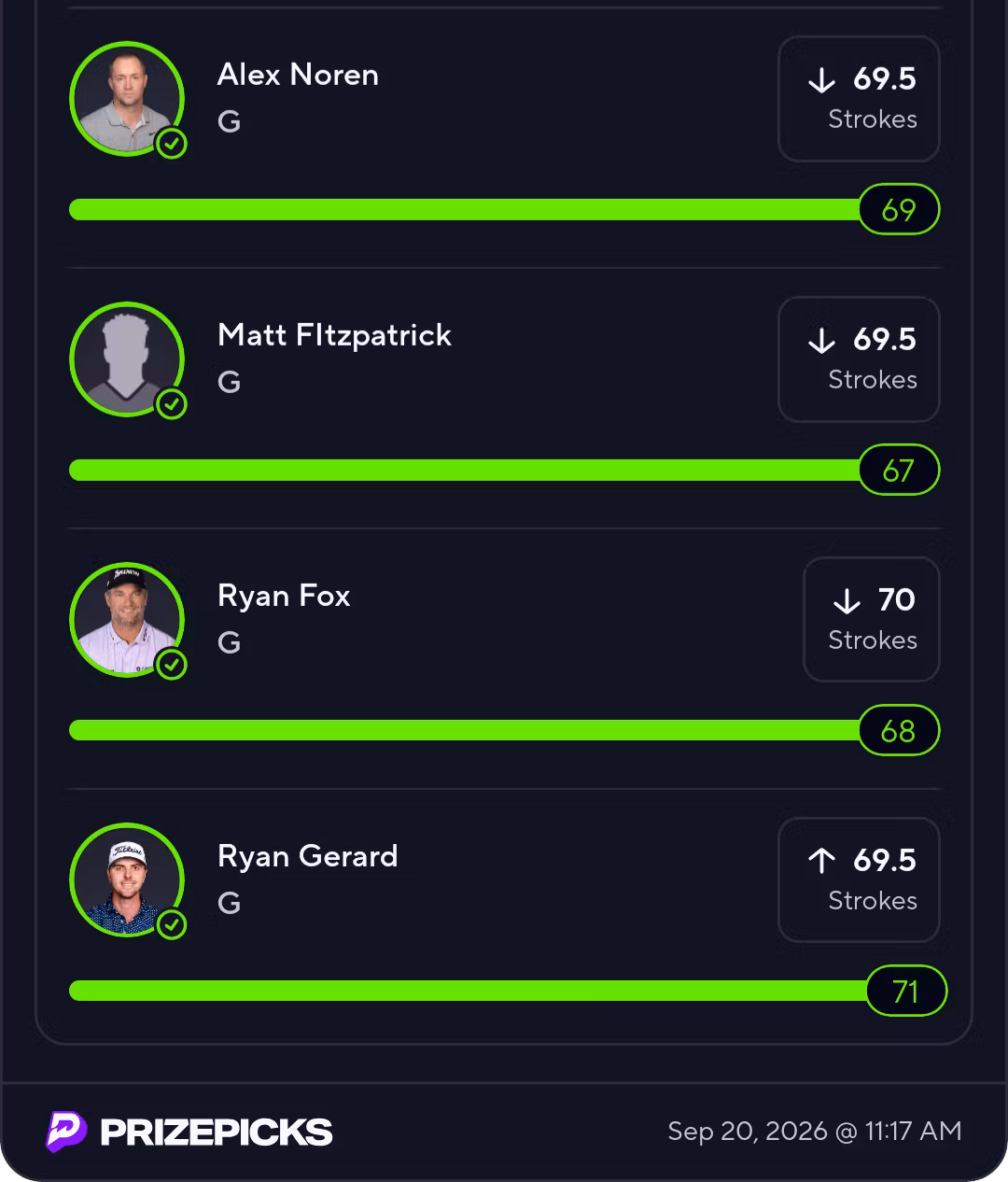This screenshot has width=1008, height=1182.
Task: Select Matt Fitzpatrick's 69.5 Strokes box
Action: coord(859,359)
